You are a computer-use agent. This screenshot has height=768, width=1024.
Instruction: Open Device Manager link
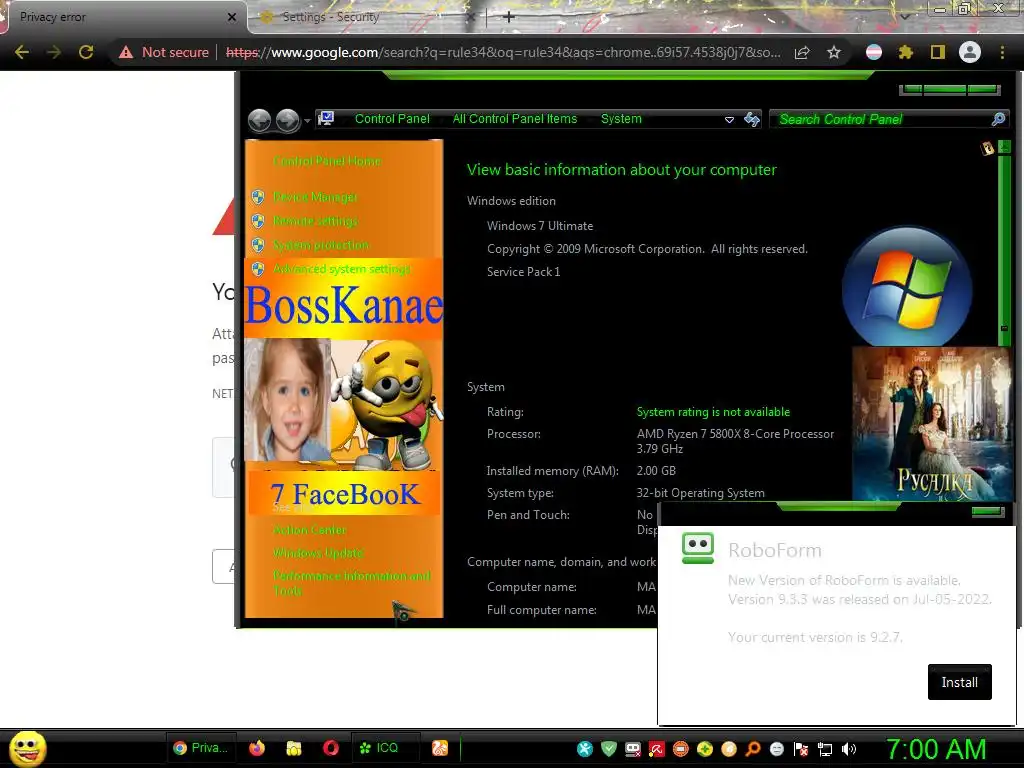coord(315,197)
